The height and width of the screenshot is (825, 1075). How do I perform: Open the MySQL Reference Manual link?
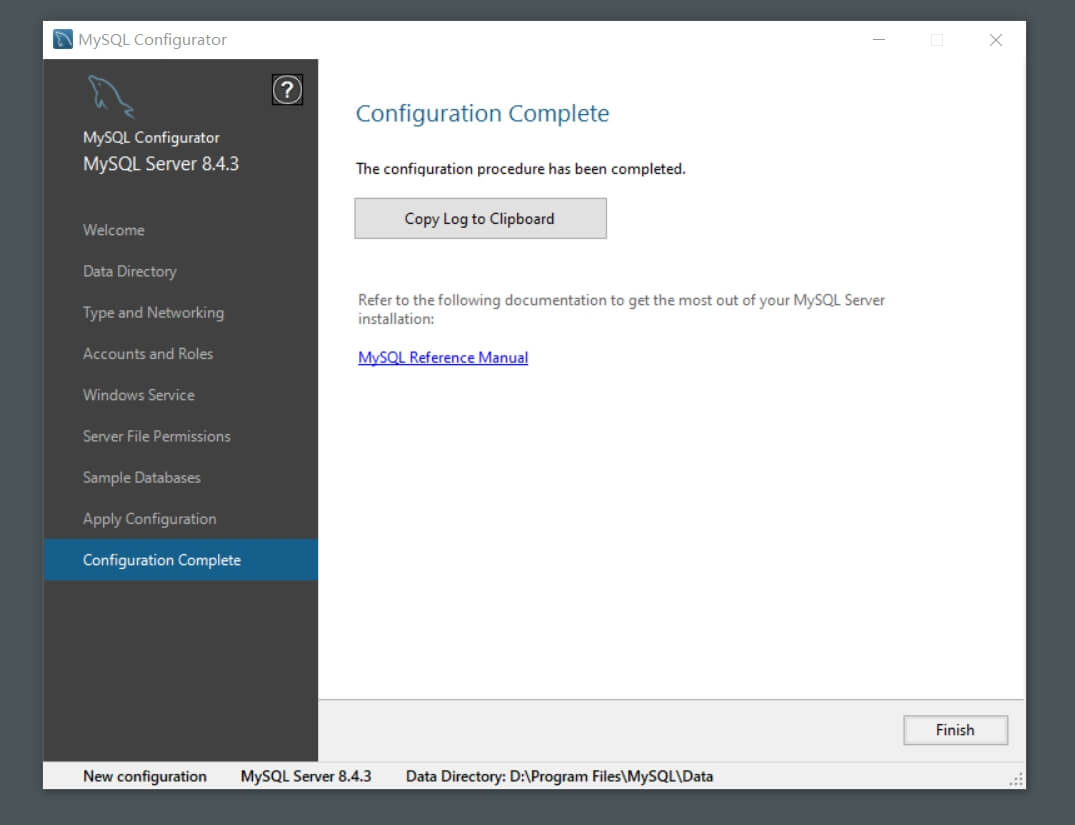tap(443, 357)
